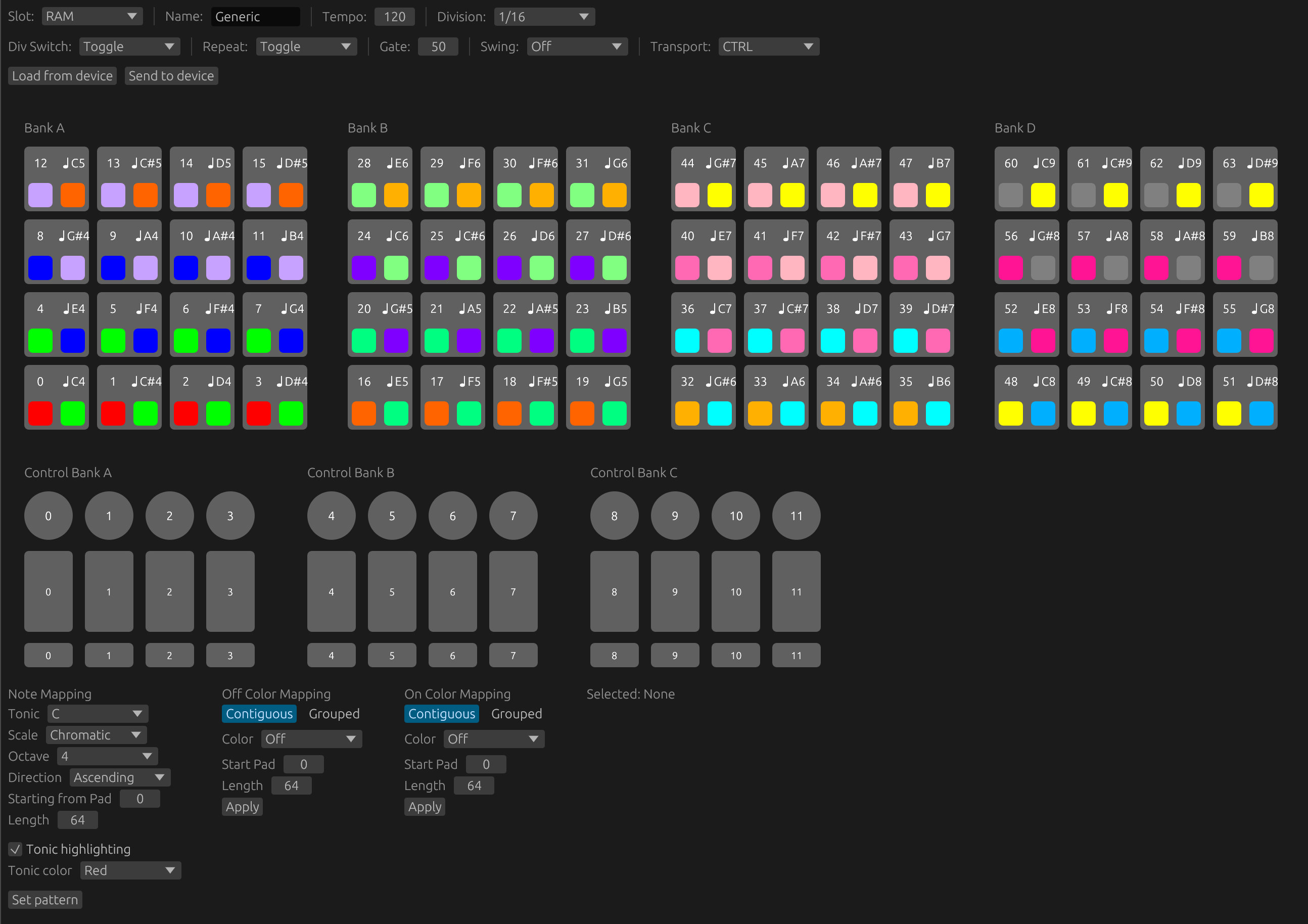Viewport: 1308px width, 924px height.
Task: Select button 11 in Control Bank C
Action: tap(796, 655)
